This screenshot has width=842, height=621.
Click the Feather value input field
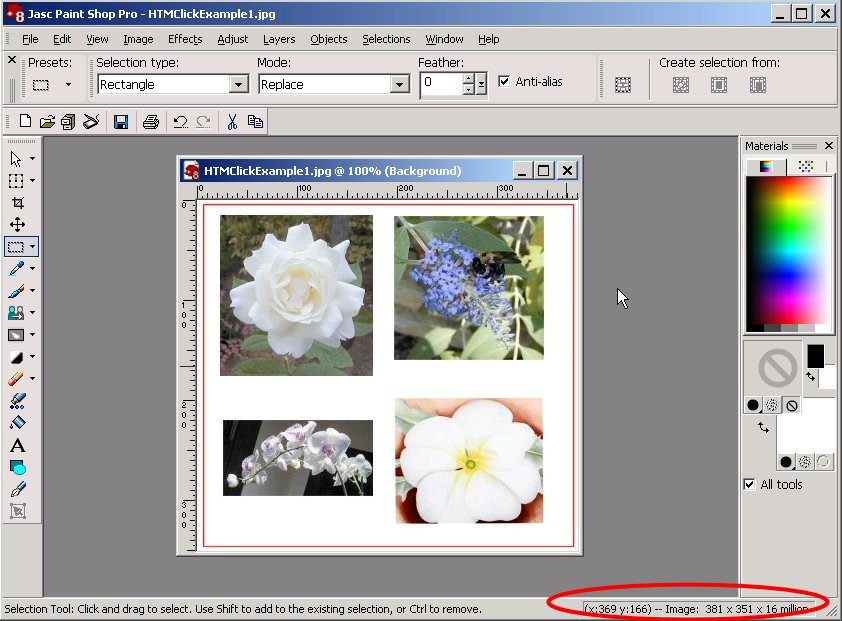point(440,84)
